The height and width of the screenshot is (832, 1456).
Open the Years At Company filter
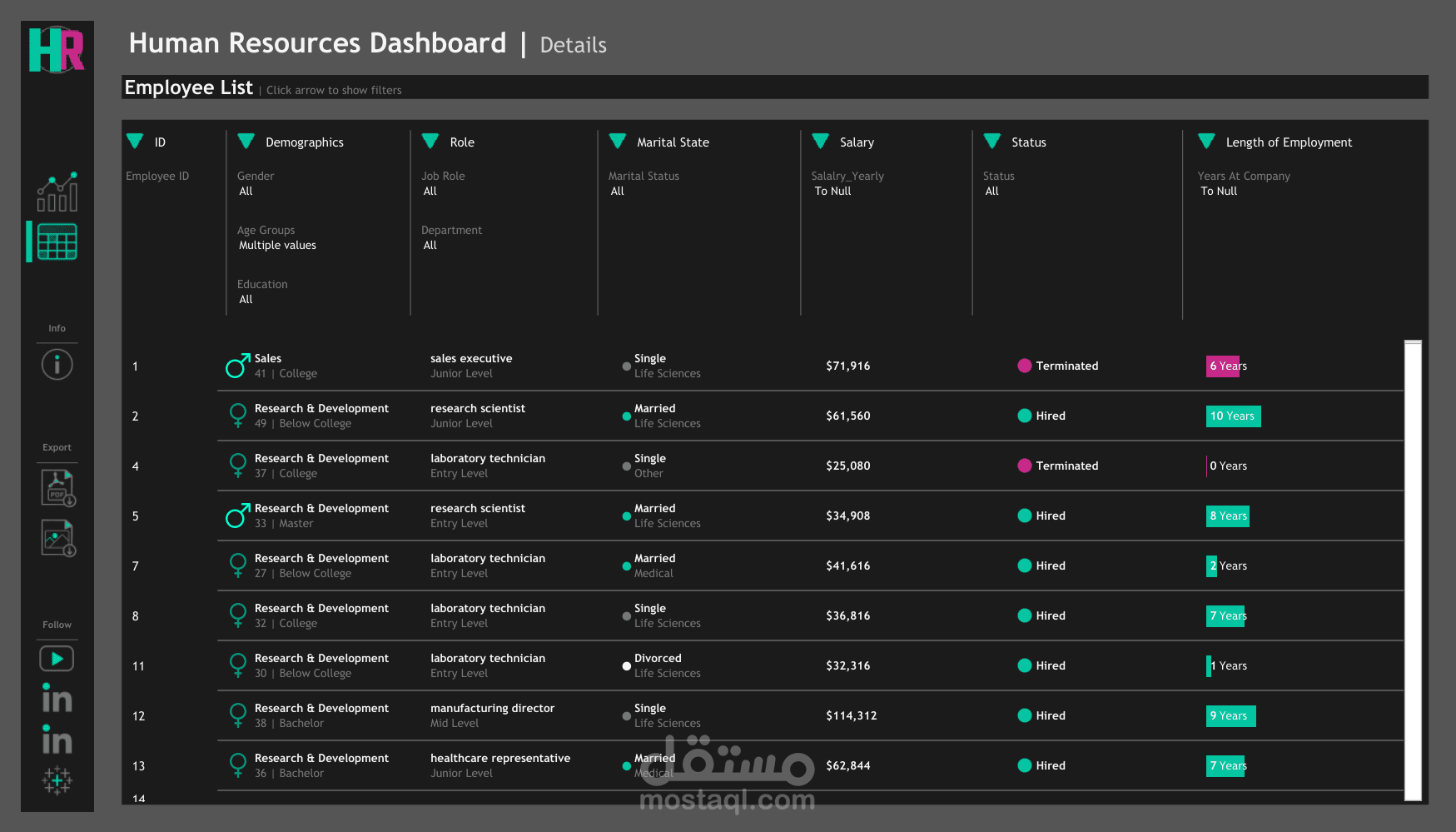pyautogui.click(x=1219, y=192)
